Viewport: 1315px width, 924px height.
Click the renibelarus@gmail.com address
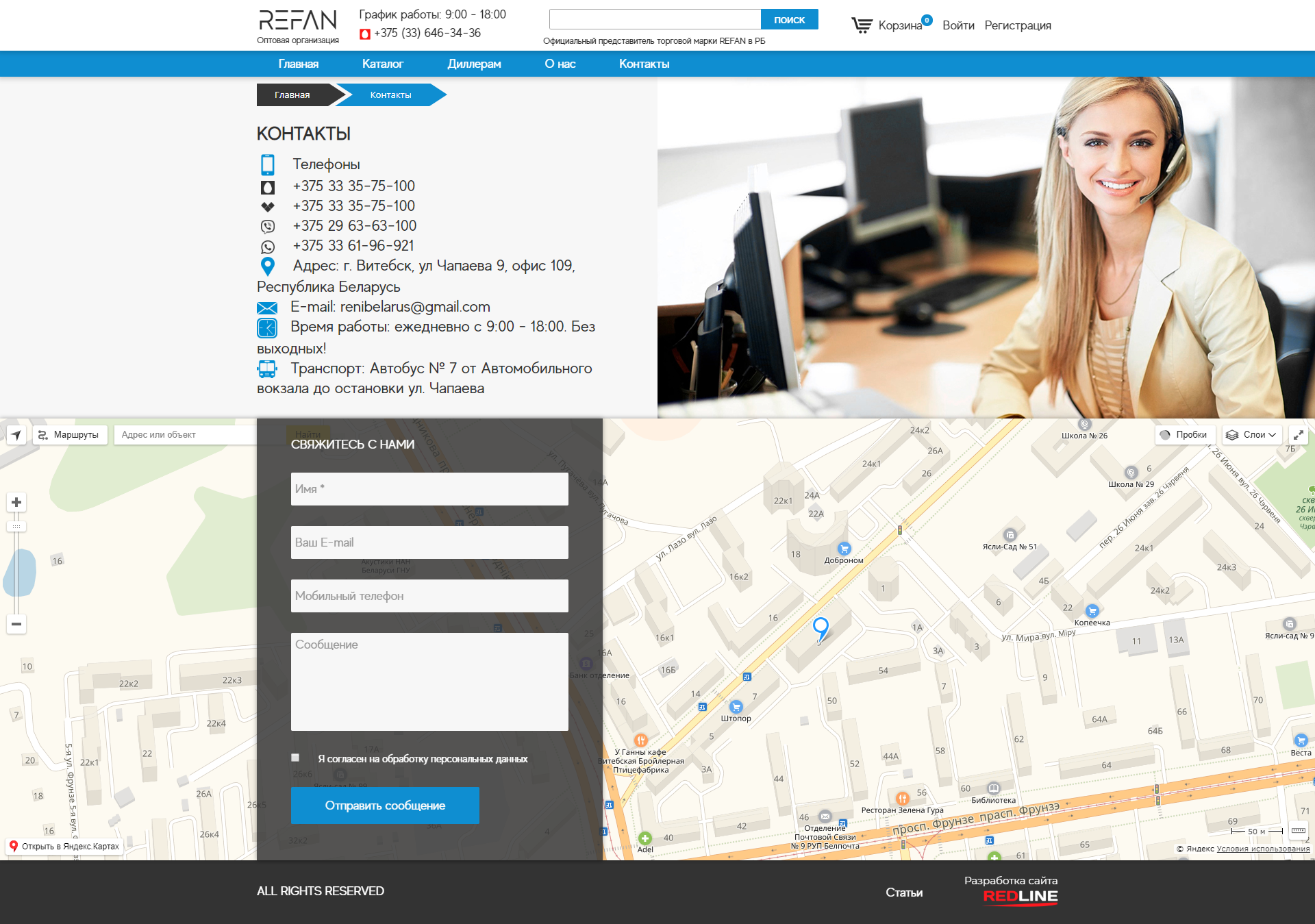click(x=415, y=307)
